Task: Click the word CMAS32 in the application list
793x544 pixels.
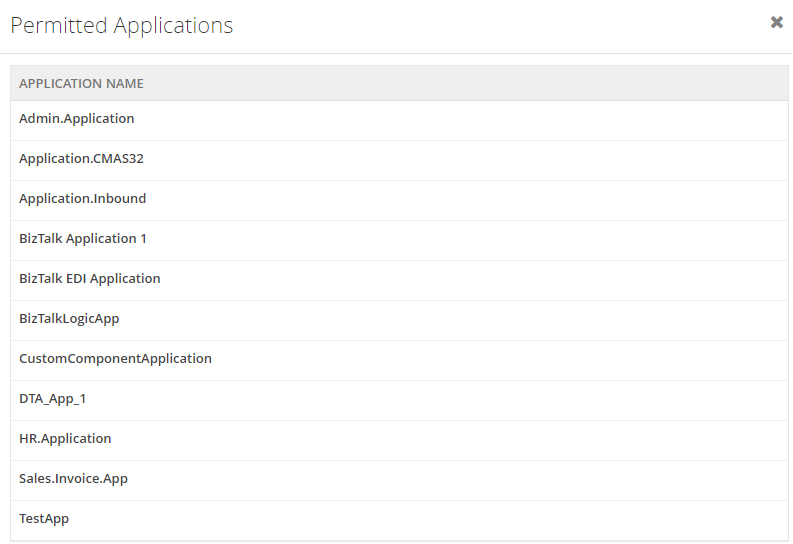Action: click(x=118, y=158)
